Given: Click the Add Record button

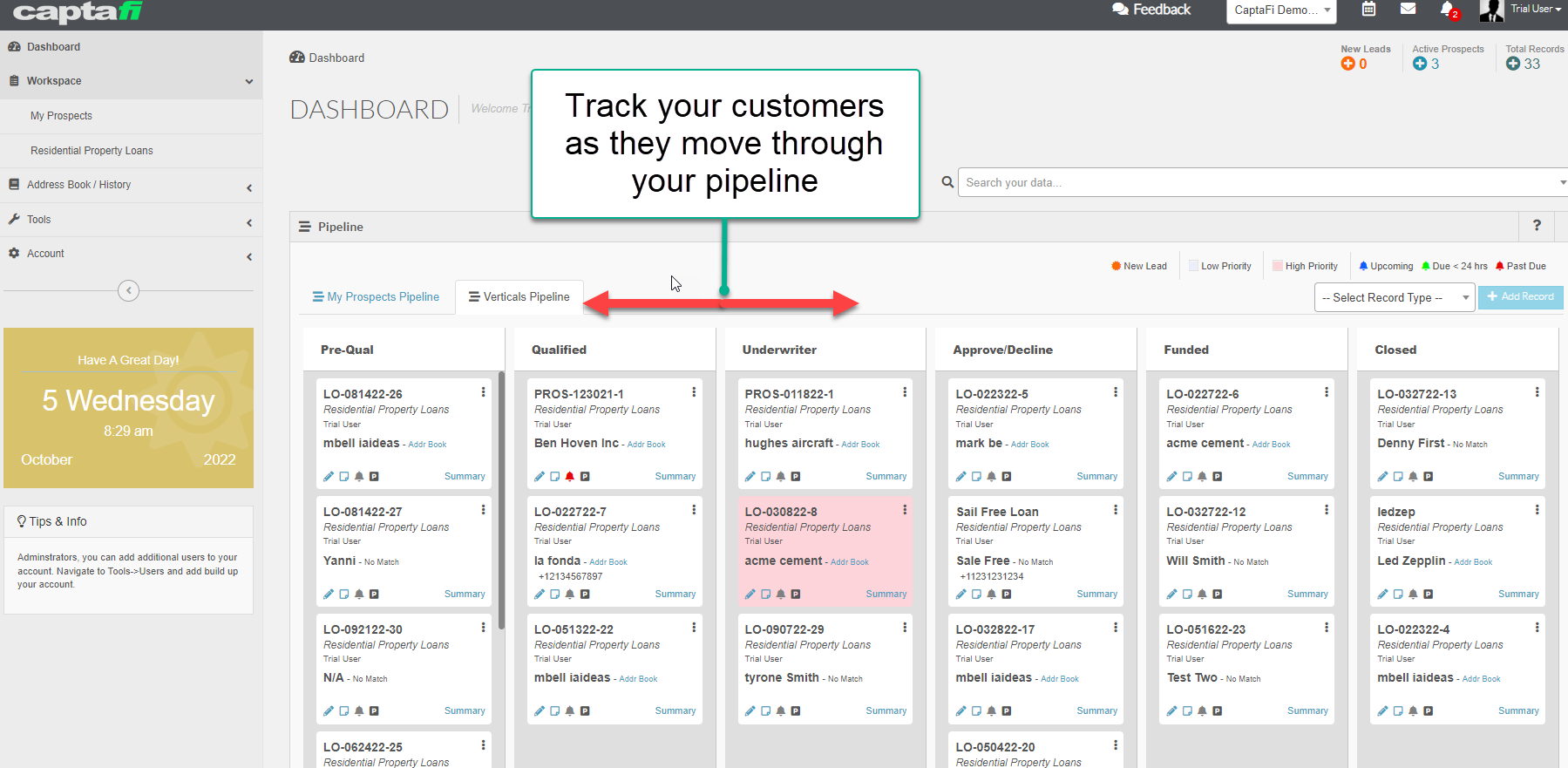Looking at the screenshot, I should coord(1520,297).
